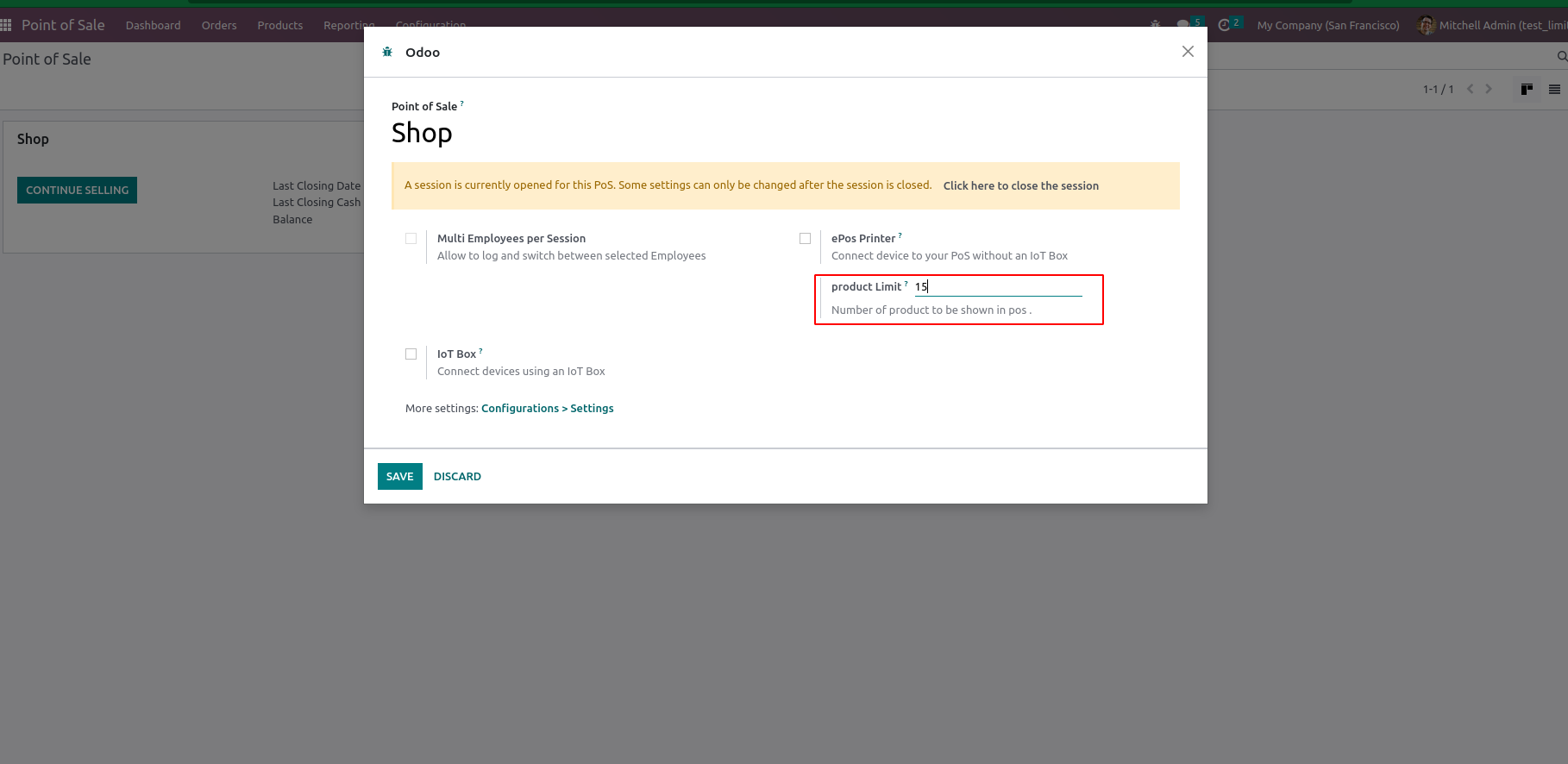
Task: Click Continue Selling on the Shop card
Action: 77,191
